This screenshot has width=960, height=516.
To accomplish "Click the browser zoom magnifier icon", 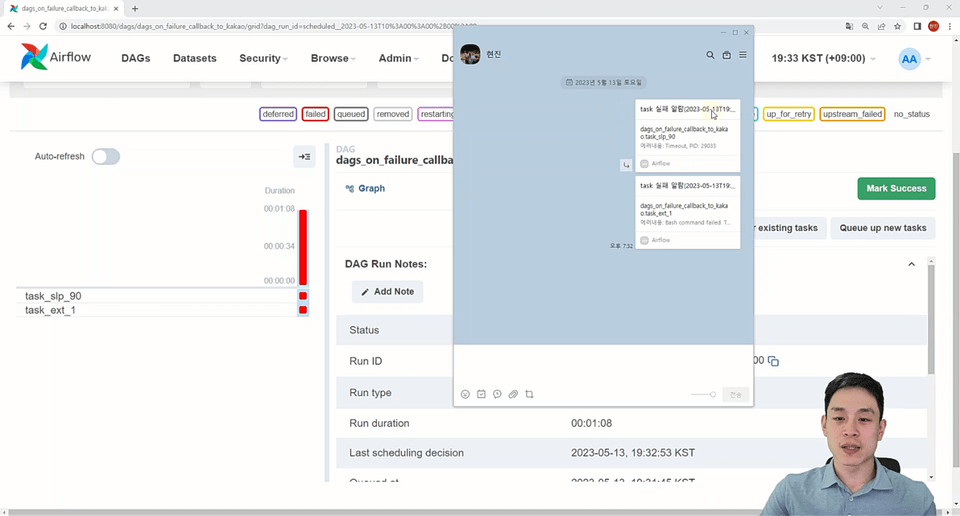I will 865,26.
